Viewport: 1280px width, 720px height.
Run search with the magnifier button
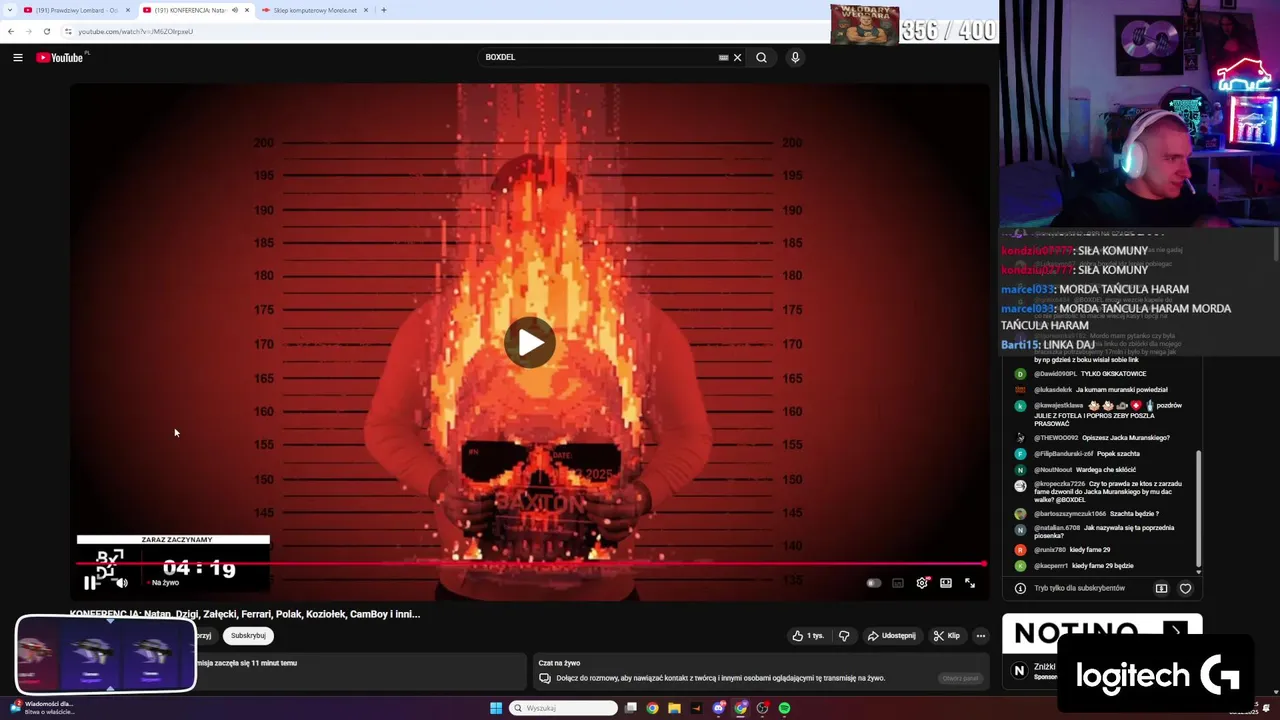(761, 57)
